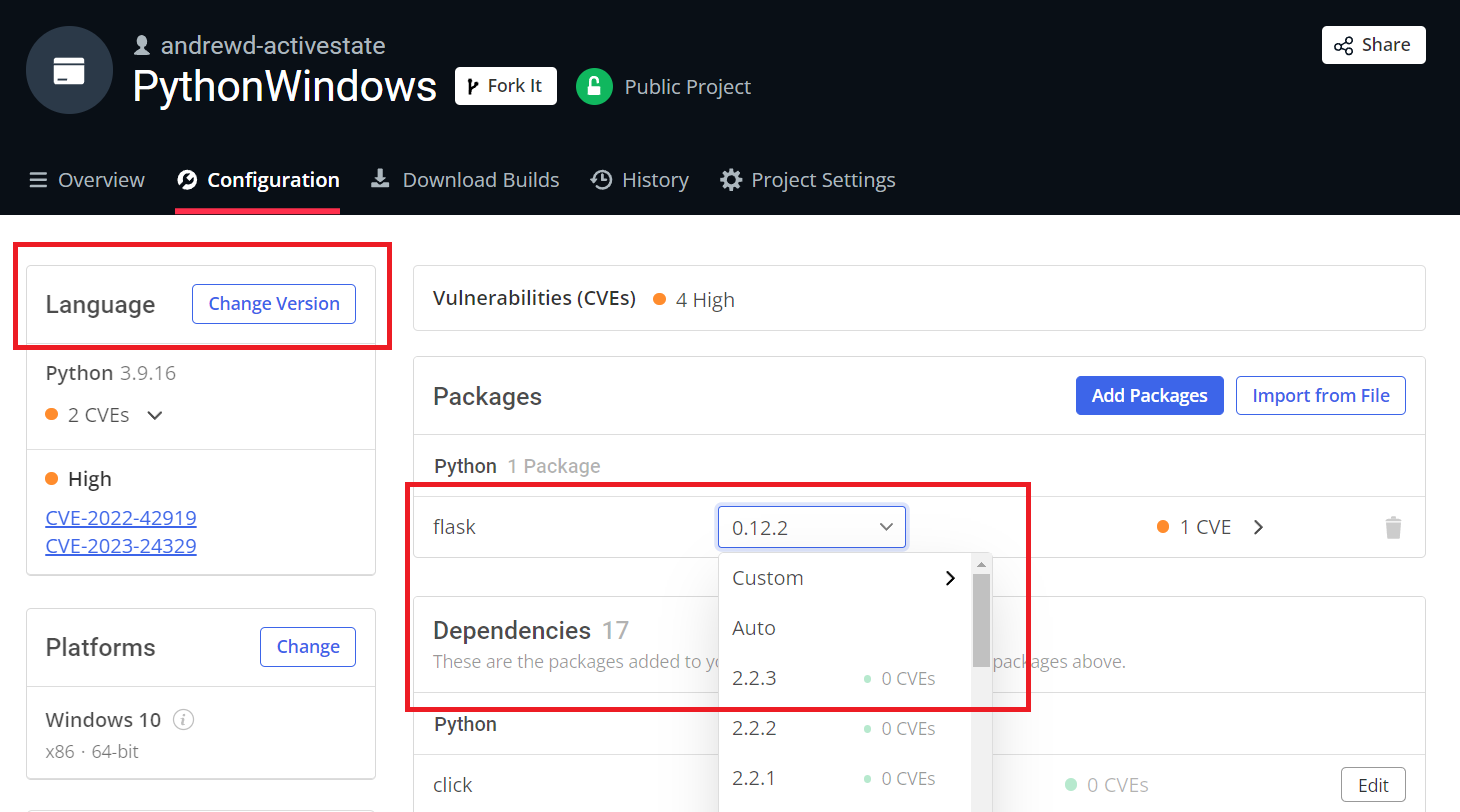Viewport: 1460px width, 812px height.
Task: Collapse the 2 CVEs chevron under Python
Action: pos(155,415)
